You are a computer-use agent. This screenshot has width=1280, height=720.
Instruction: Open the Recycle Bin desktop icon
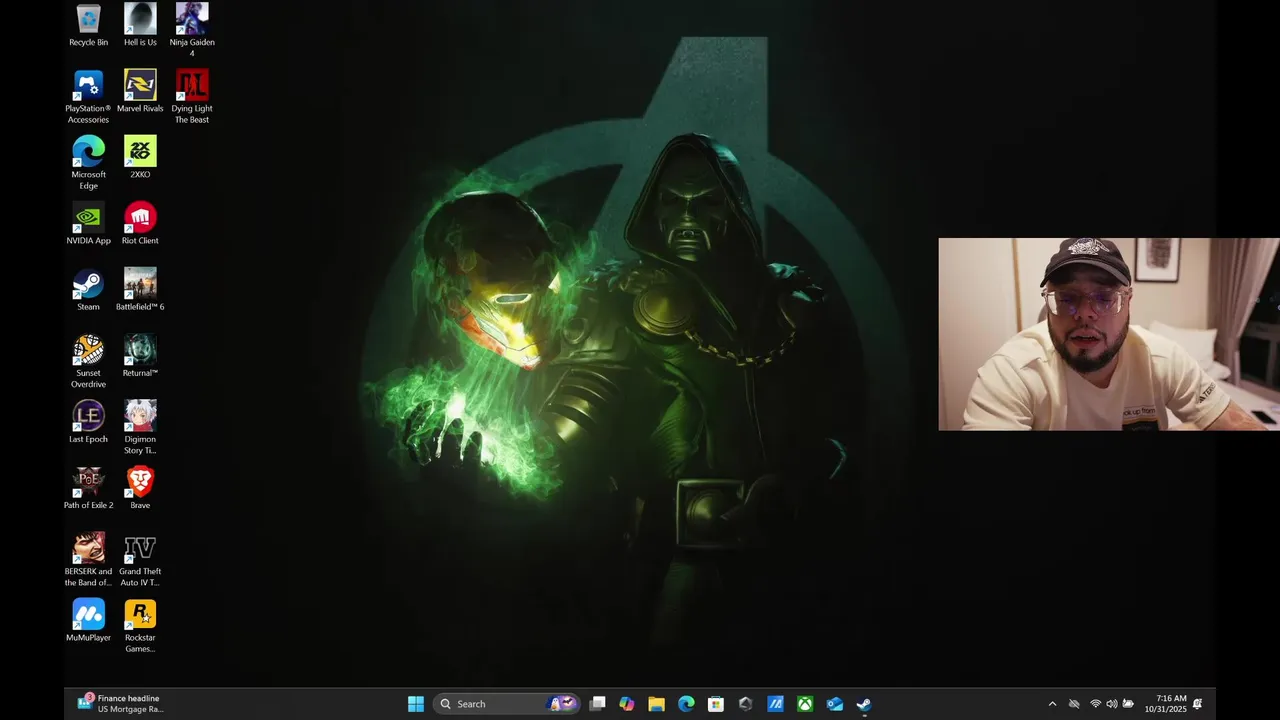88,25
